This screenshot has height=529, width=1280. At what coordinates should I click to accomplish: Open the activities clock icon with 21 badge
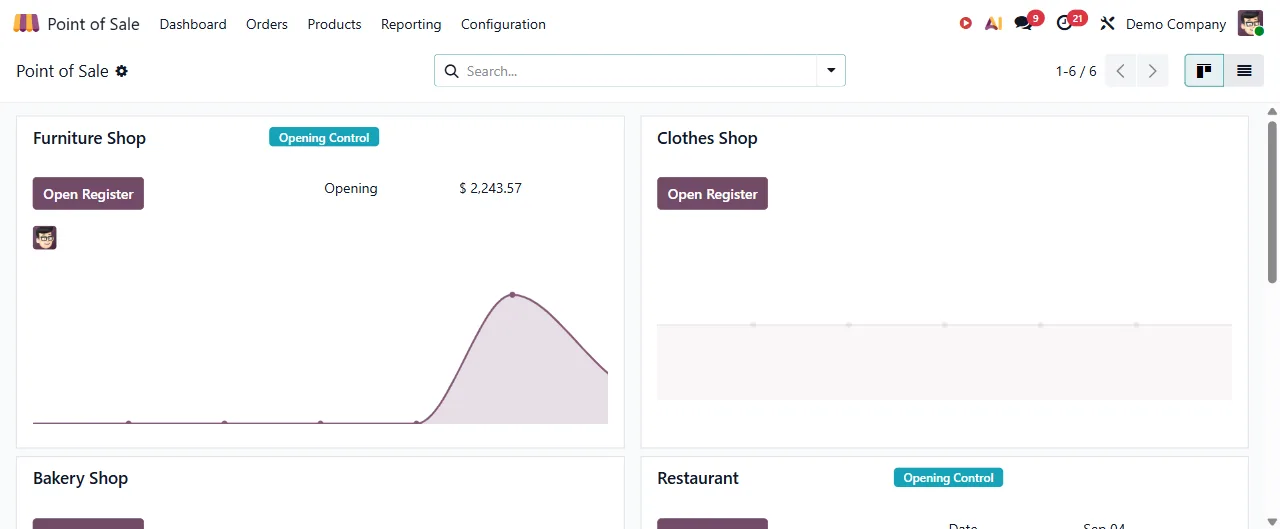[x=1064, y=23]
